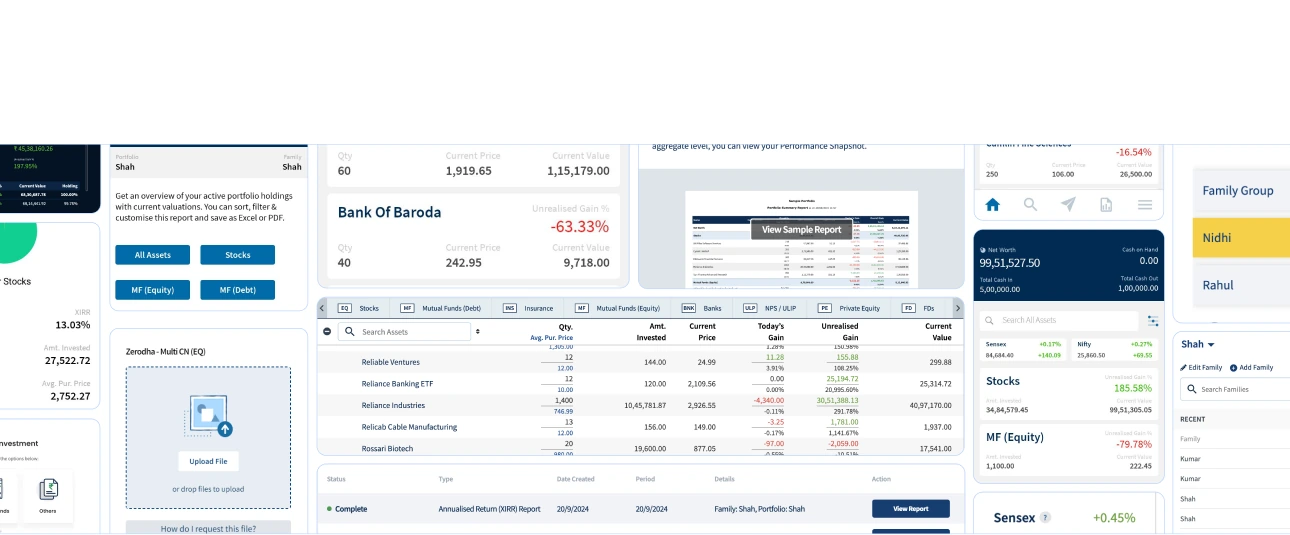Open the sort arrows next to Search Assets
This screenshot has height=535, width=1290.
pyautogui.click(x=478, y=331)
